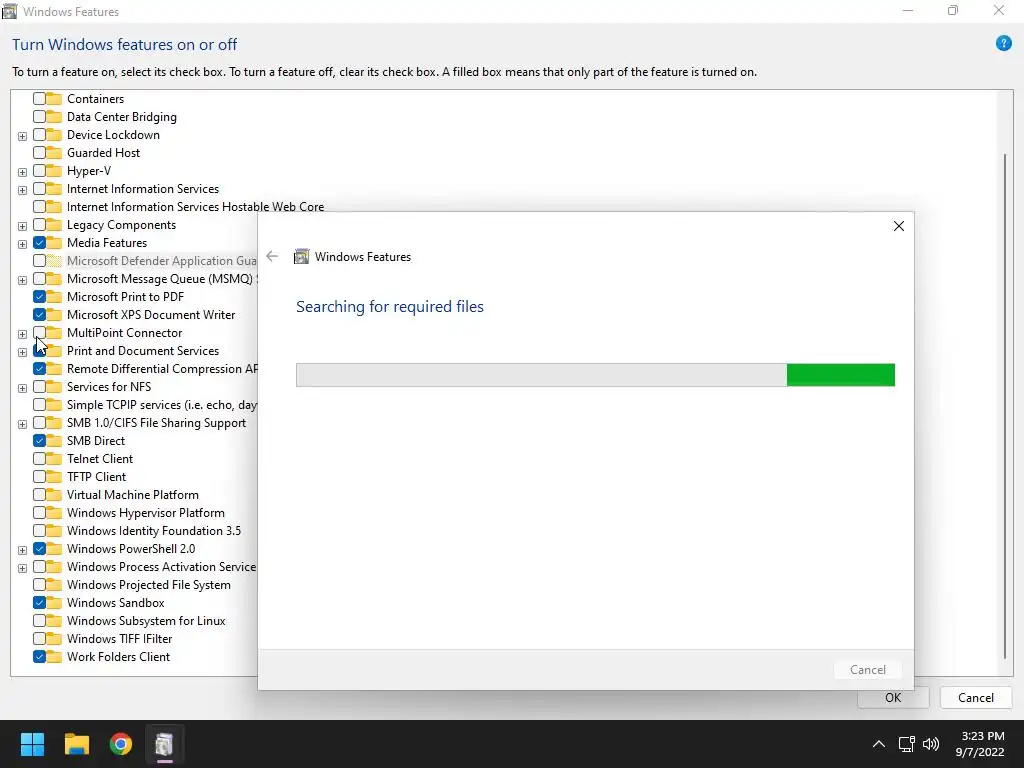Expand Windows Process Activation Service node
1024x768 pixels.
pos(22,568)
